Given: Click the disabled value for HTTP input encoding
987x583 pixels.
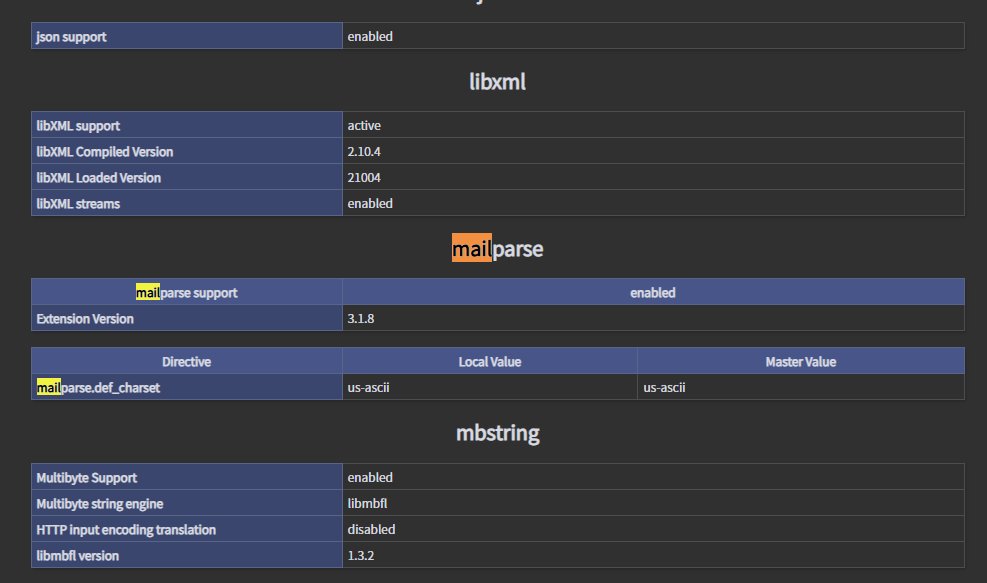Looking at the screenshot, I should point(371,529).
